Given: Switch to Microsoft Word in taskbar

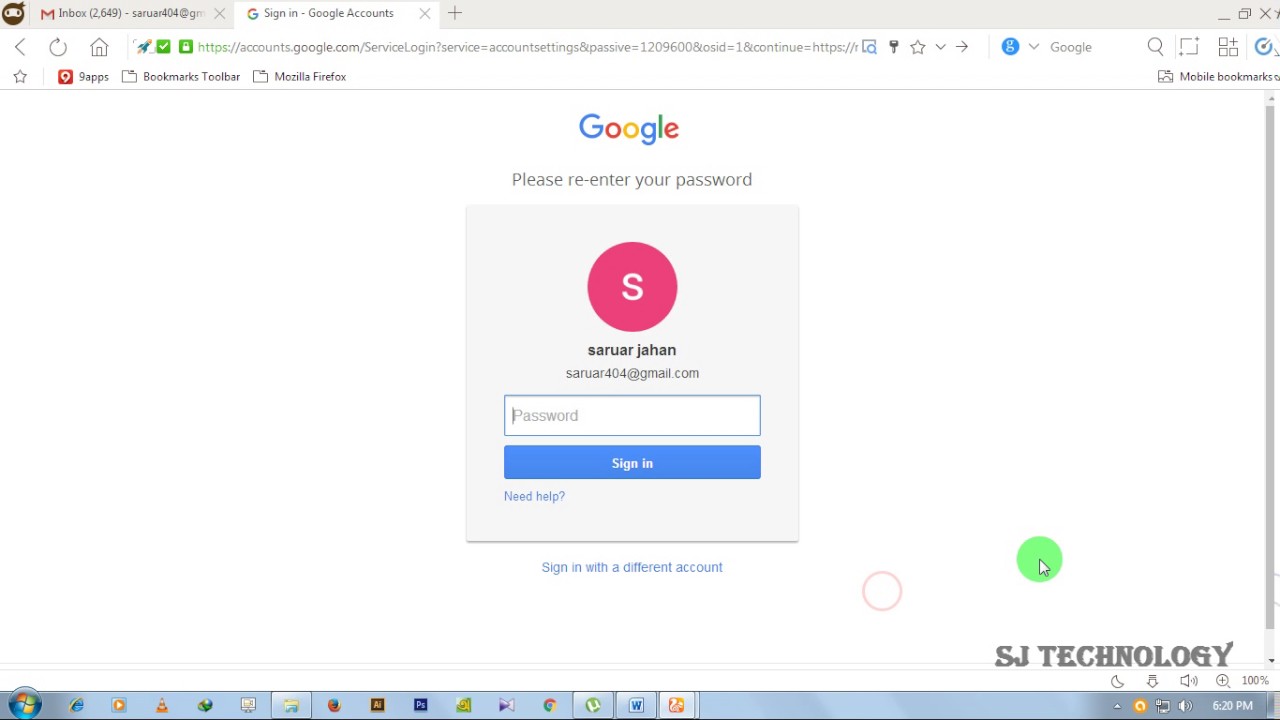Looking at the screenshot, I should click(636, 705).
